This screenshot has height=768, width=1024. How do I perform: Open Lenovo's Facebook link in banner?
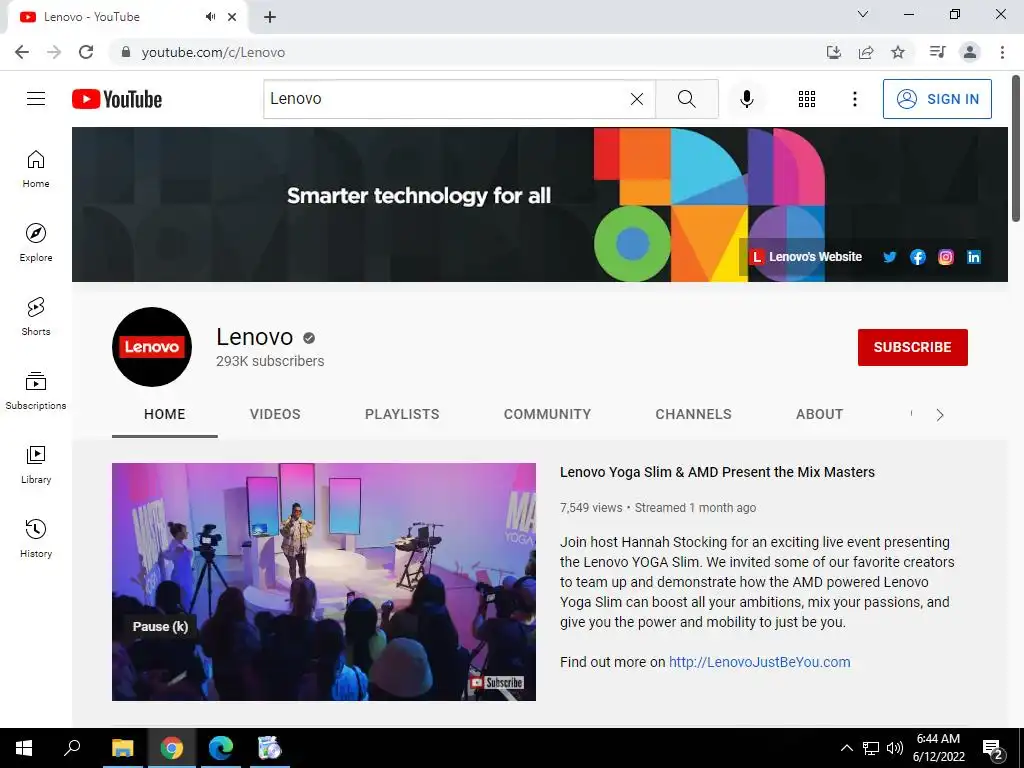tap(918, 257)
